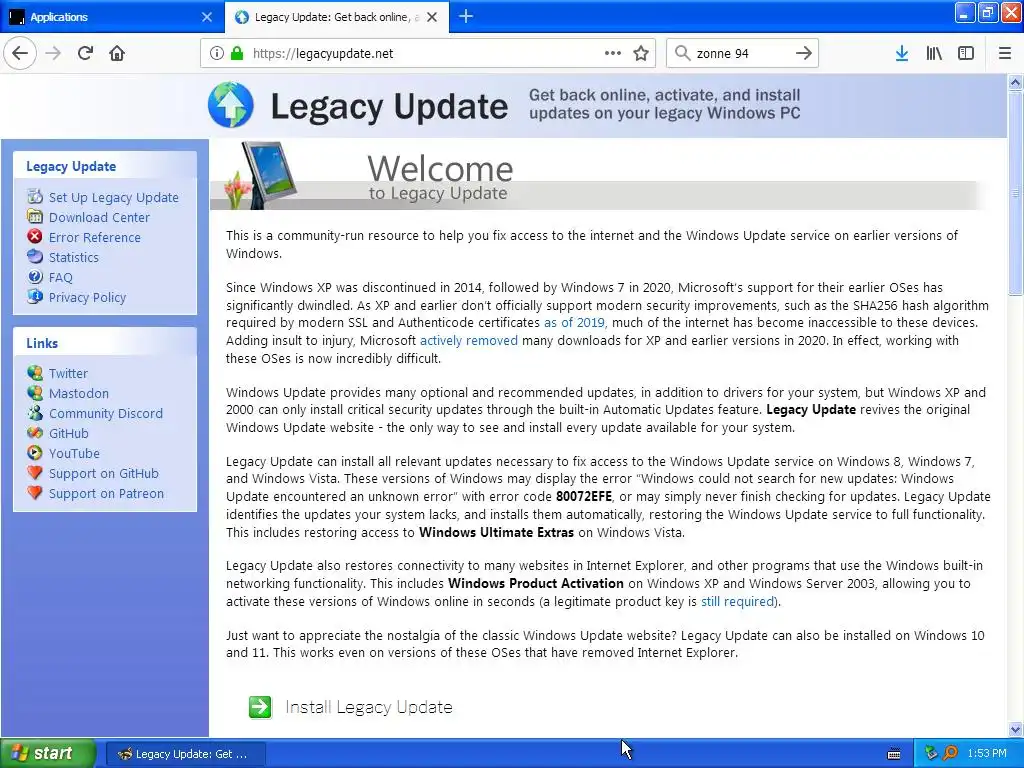Follow the 'as of 2019' link
The width and height of the screenshot is (1024, 768).
click(574, 323)
